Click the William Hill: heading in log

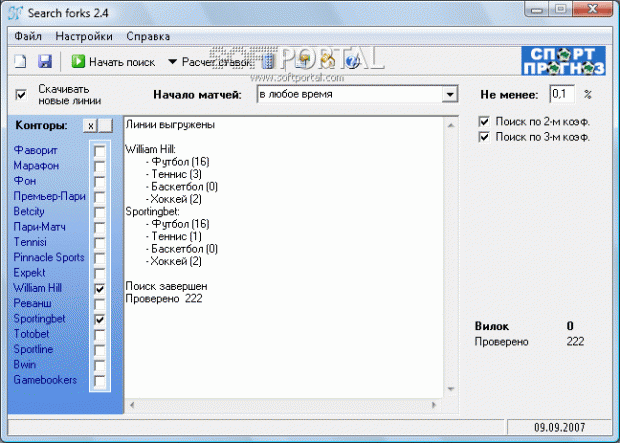click(x=150, y=150)
